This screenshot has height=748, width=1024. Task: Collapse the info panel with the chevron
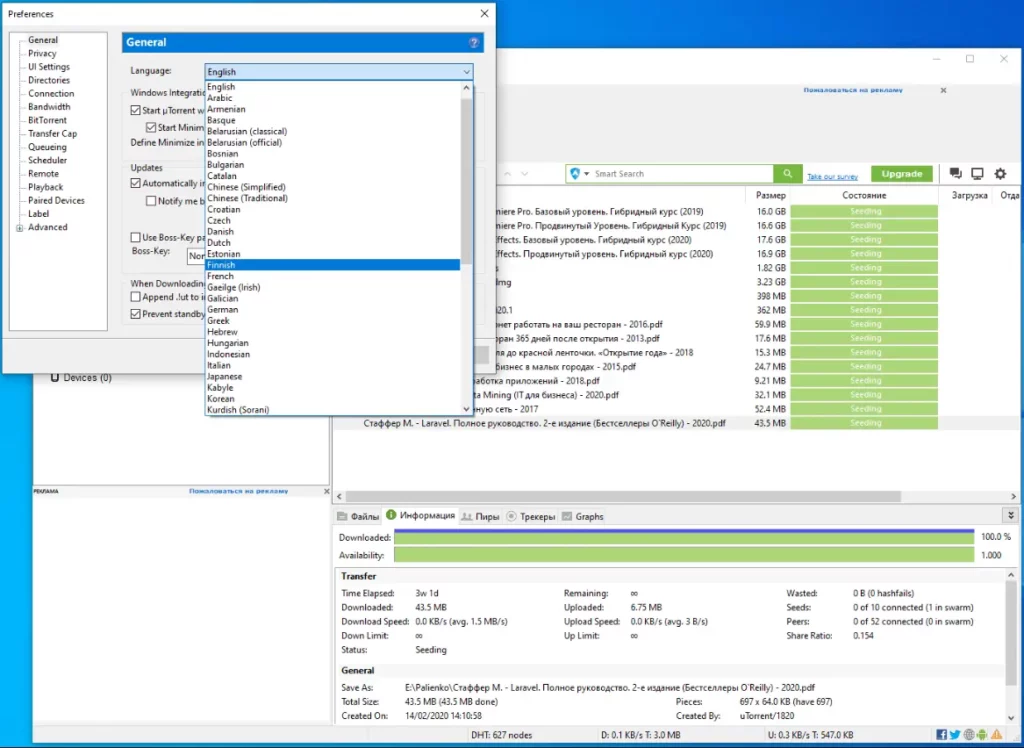(1009, 515)
